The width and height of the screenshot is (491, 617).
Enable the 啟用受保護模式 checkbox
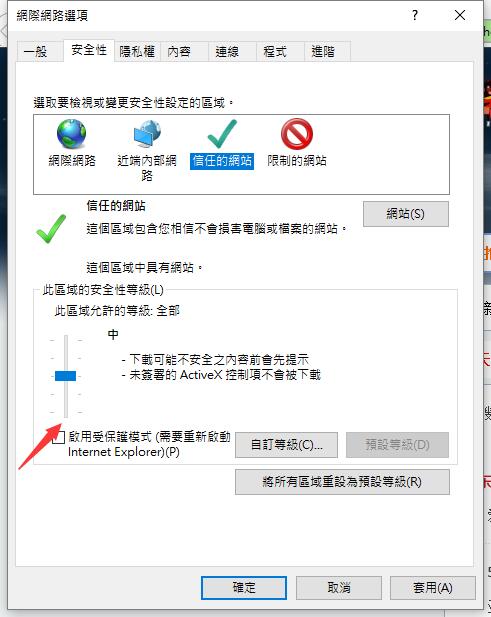coord(59,437)
